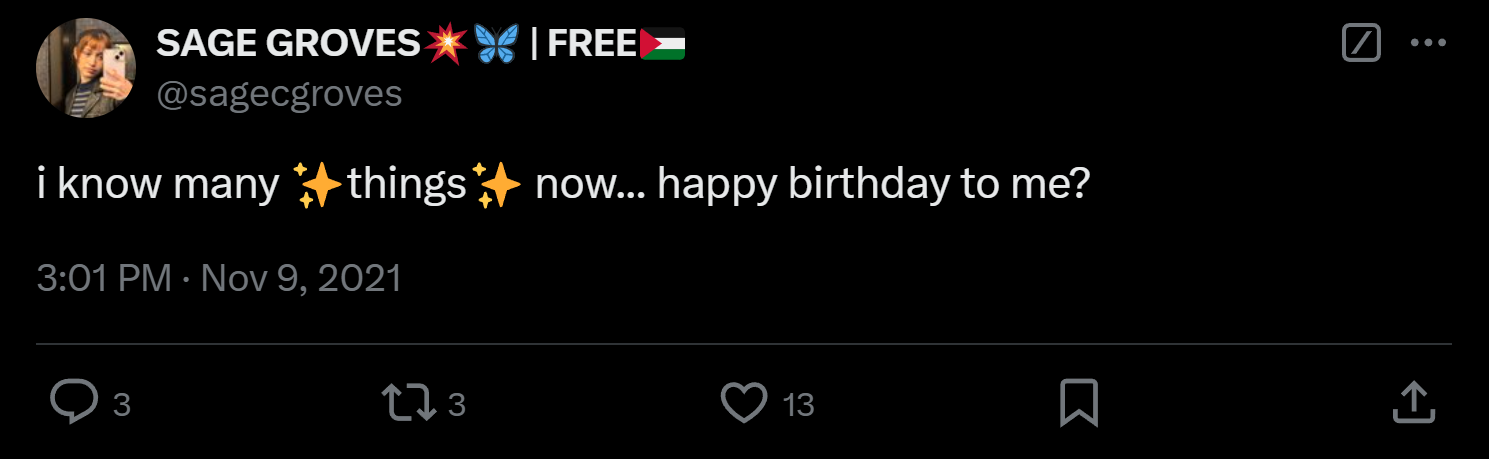Click the tweet text "happy birthday to me?"
The image size is (1489, 459).
point(872,186)
